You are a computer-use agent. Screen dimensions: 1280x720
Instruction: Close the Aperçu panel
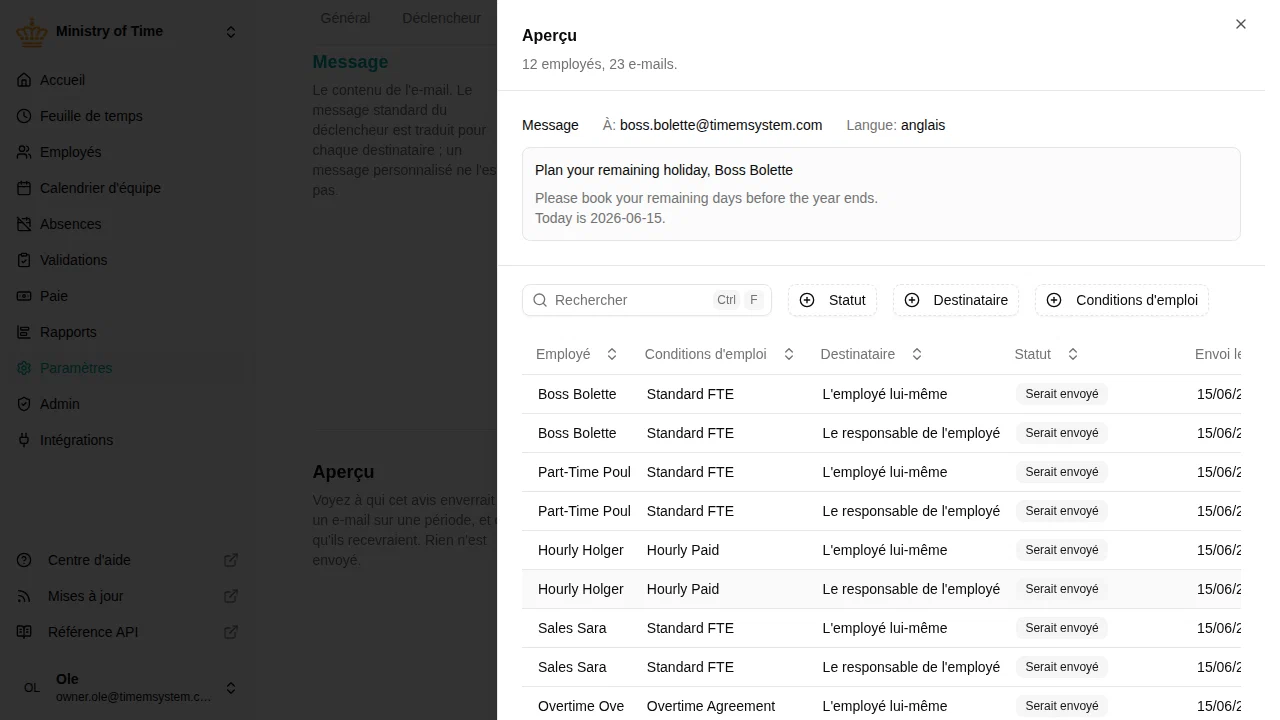1241,24
